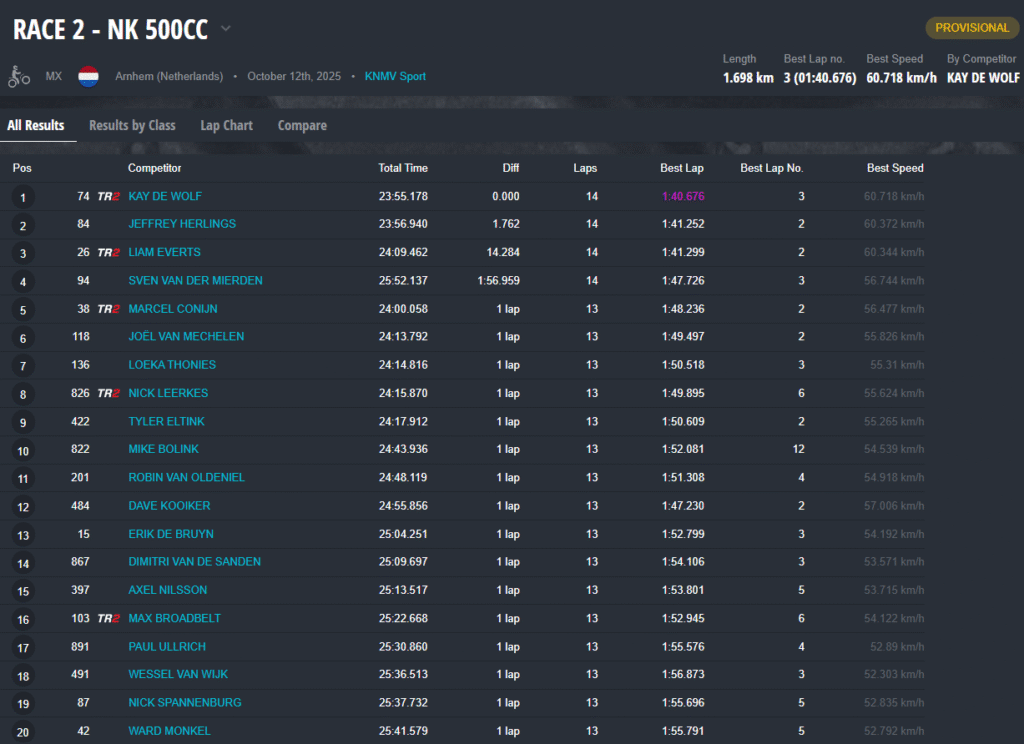
Task: Click the motocross rider icon
Action: pos(19,77)
